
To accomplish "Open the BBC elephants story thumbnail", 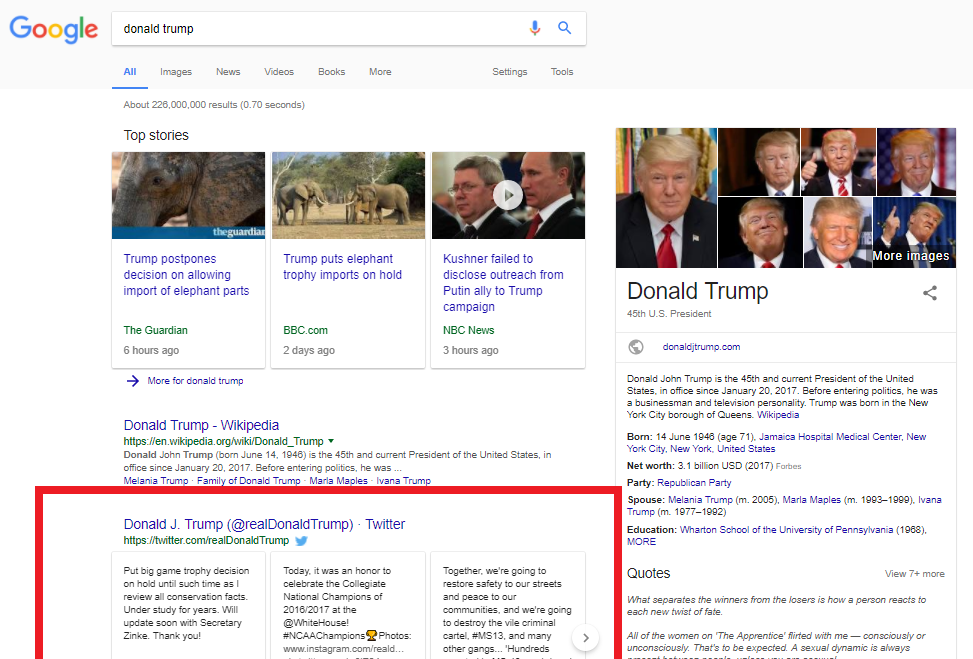I will coord(348,195).
